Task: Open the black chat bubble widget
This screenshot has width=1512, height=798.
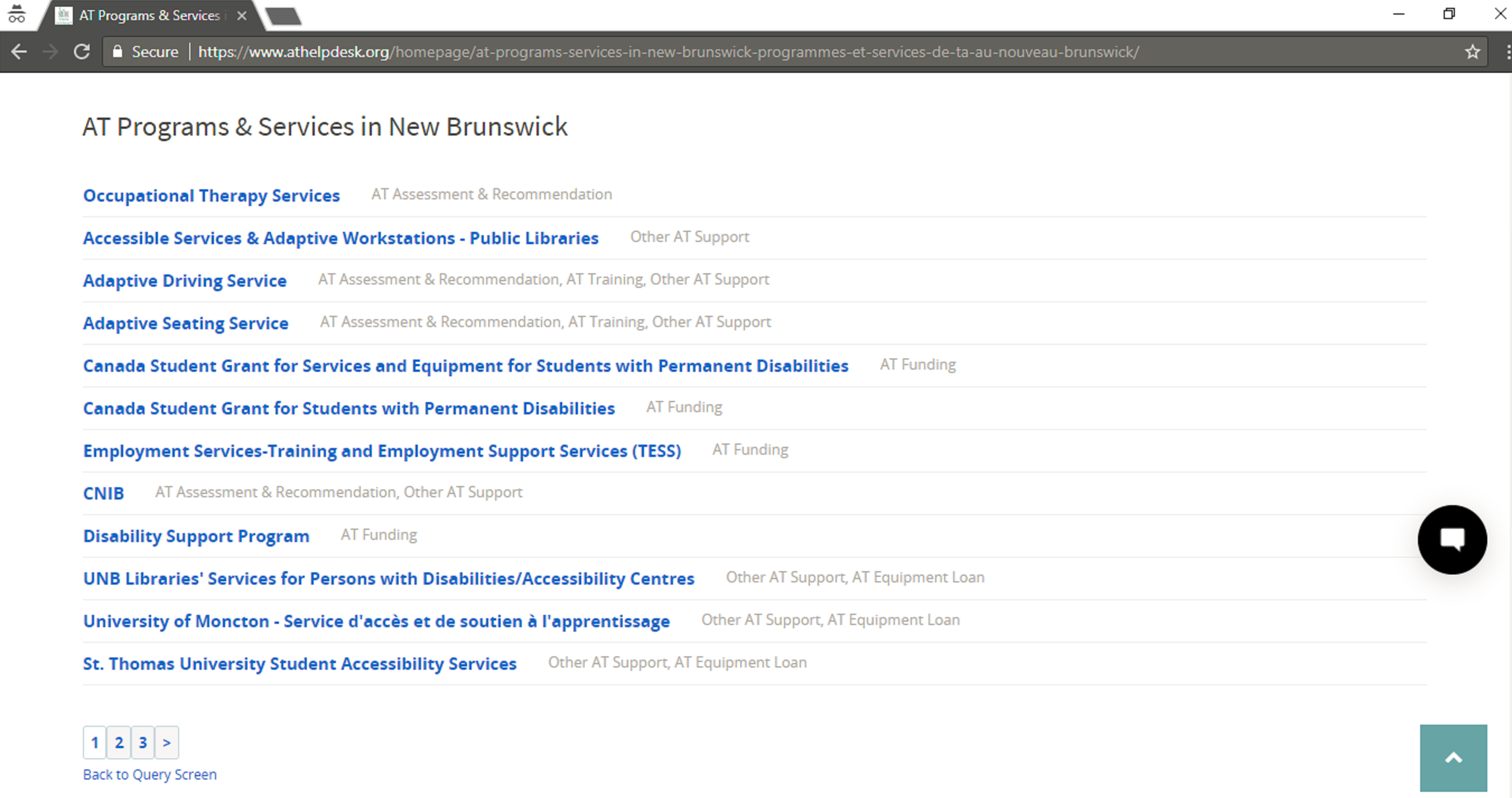Action: [x=1452, y=539]
